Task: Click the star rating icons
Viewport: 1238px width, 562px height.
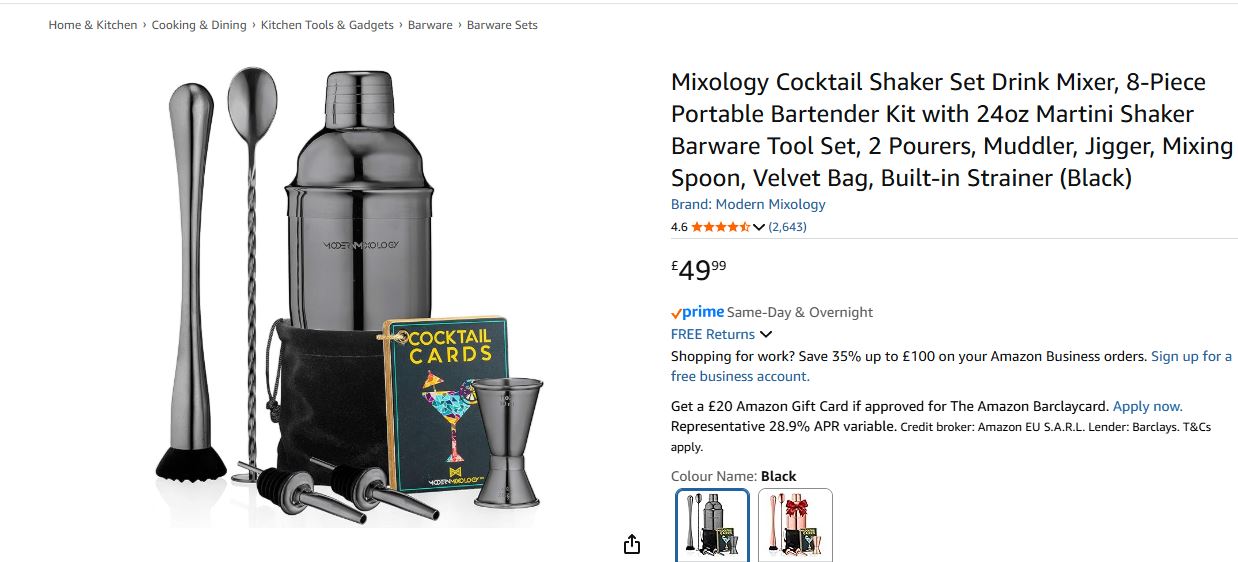Action: click(720, 227)
